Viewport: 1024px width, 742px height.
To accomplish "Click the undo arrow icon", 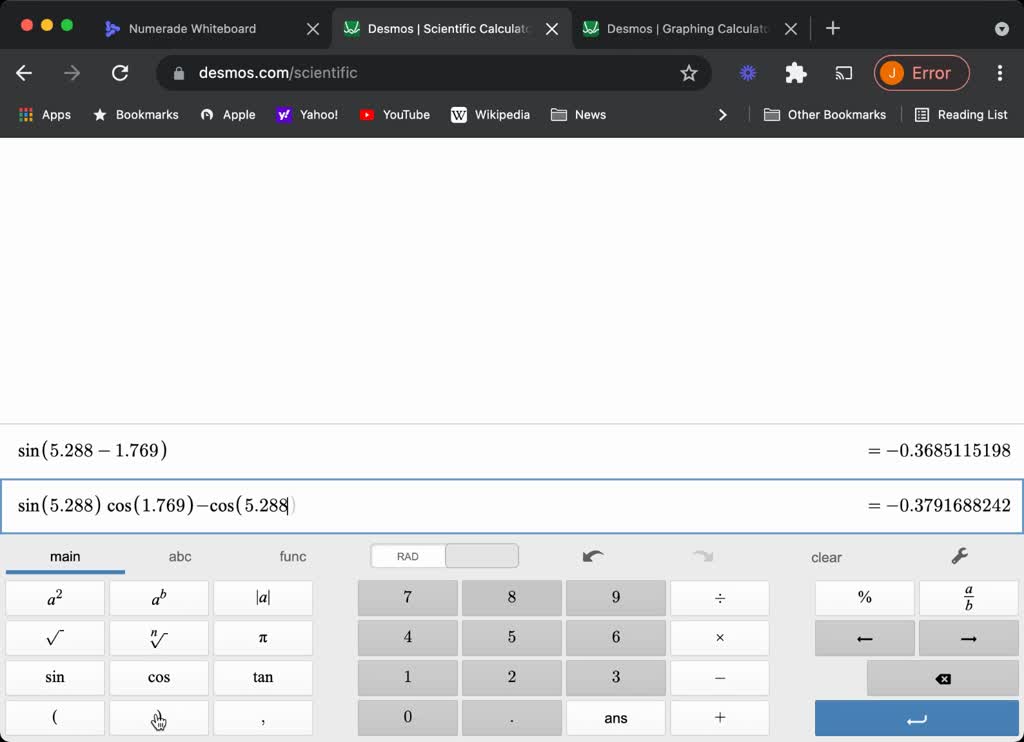I will (593, 556).
